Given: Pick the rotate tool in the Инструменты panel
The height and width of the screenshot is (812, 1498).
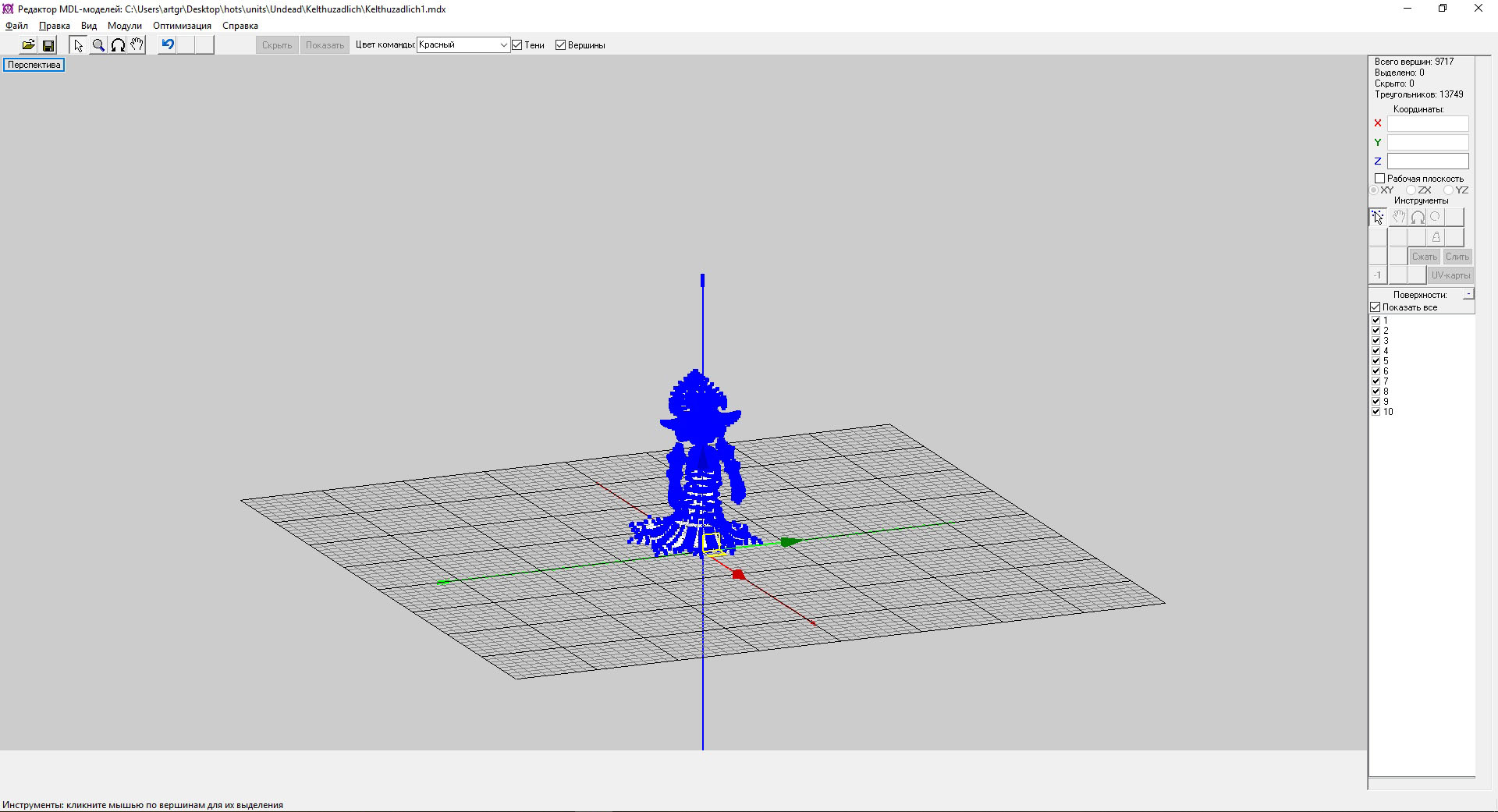Looking at the screenshot, I should tap(1417, 217).
